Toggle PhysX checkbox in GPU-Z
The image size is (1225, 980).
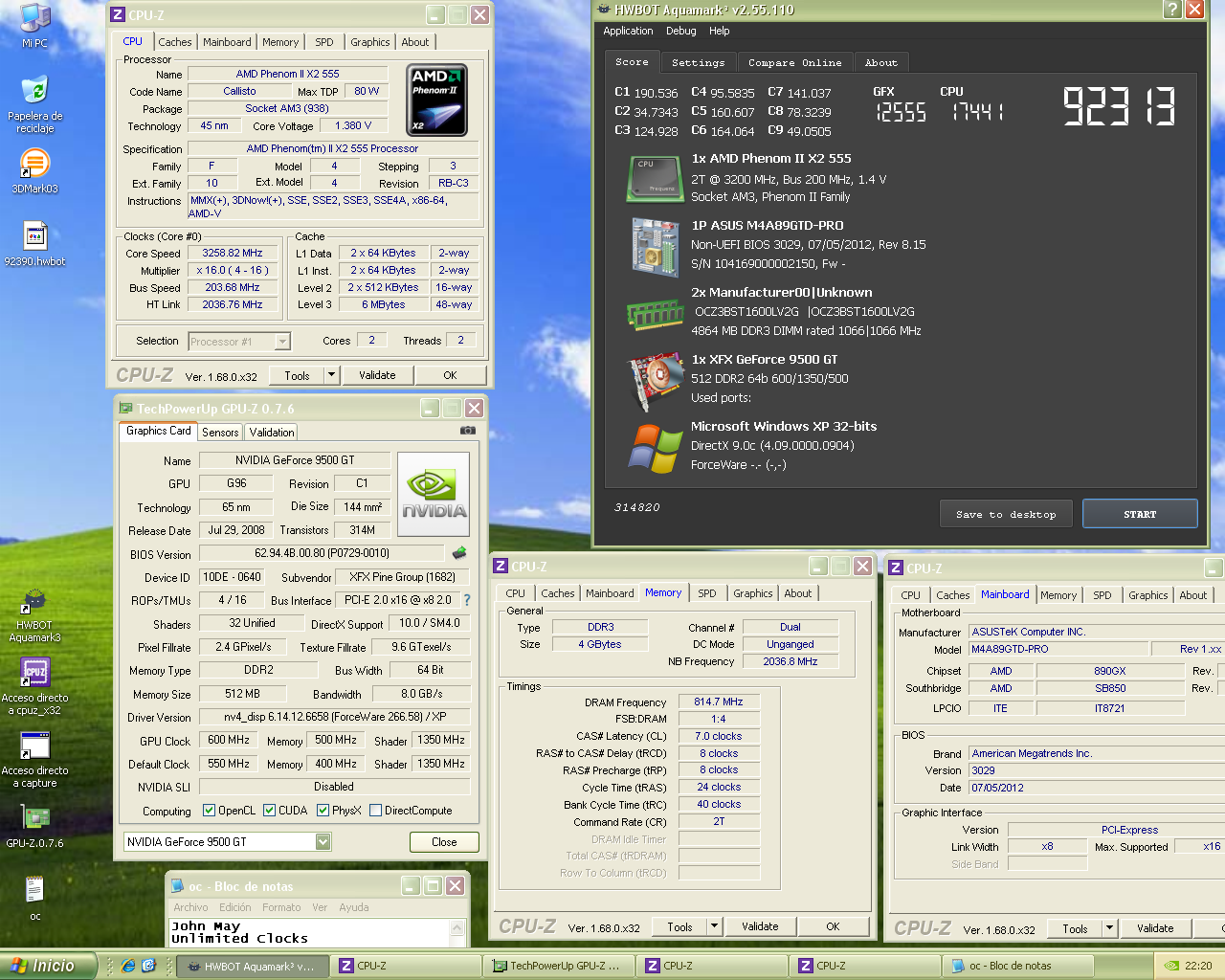click(x=323, y=811)
